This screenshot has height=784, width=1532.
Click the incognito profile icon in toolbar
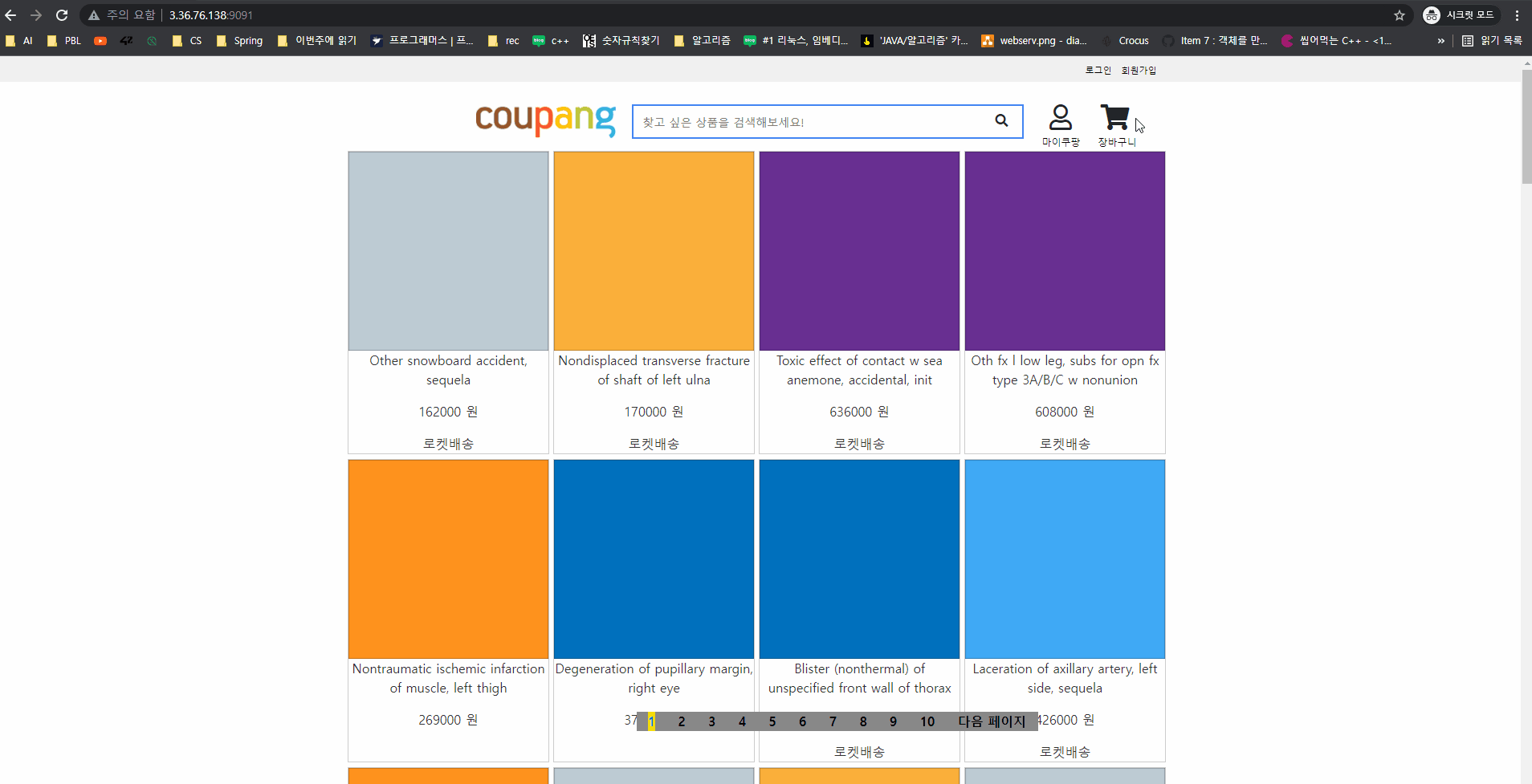[1432, 14]
